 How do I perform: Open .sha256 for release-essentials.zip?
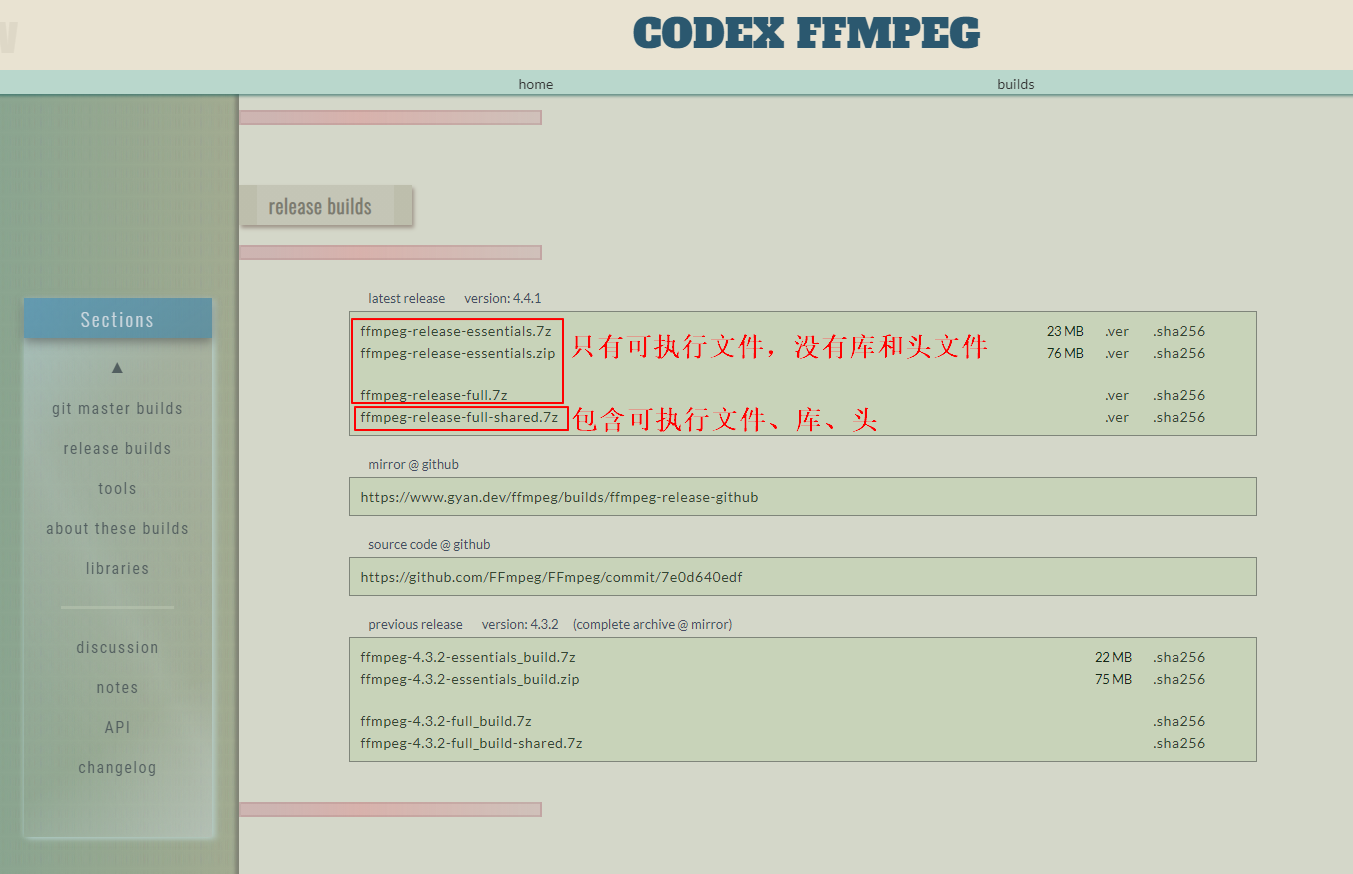pos(1179,353)
